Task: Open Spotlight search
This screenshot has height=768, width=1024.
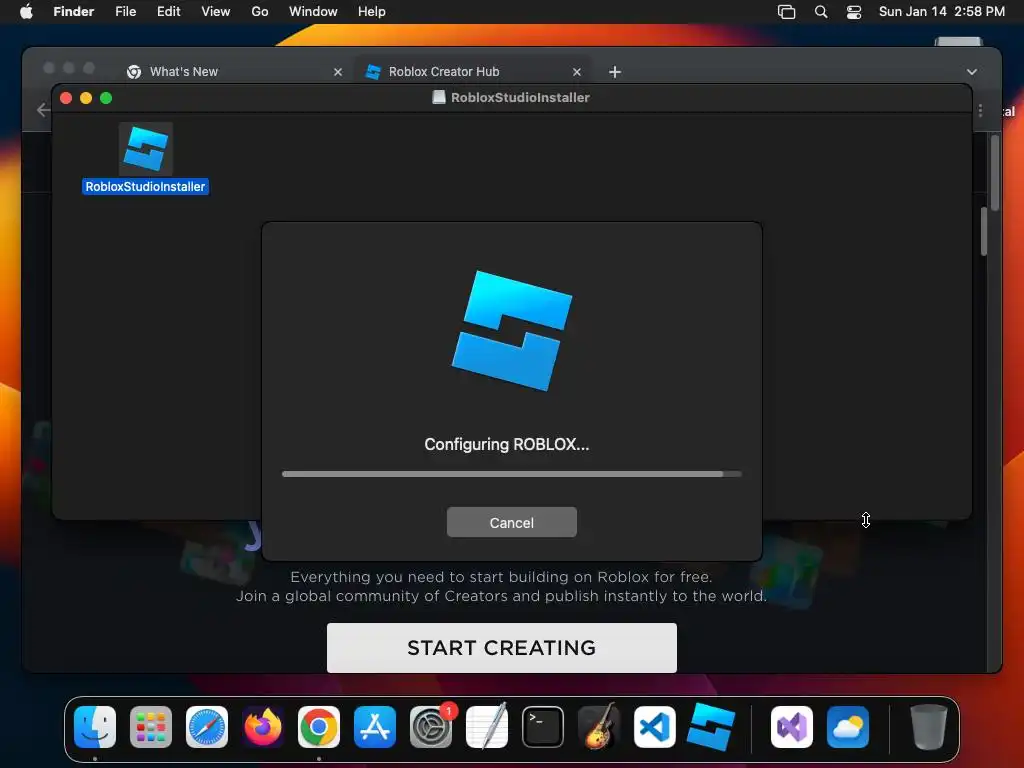Action: 821,12
